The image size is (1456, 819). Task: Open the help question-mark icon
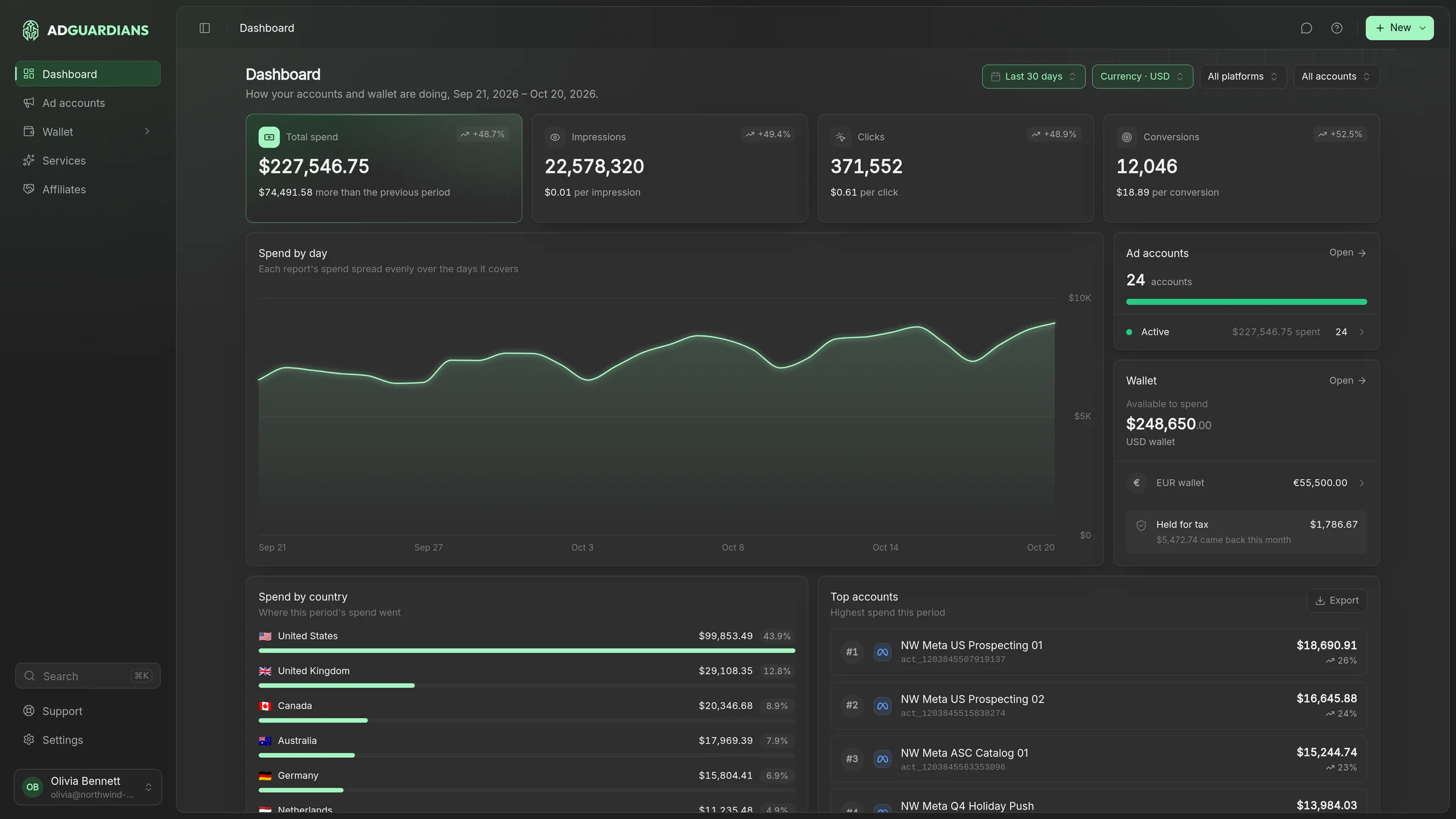(1336, 28)
